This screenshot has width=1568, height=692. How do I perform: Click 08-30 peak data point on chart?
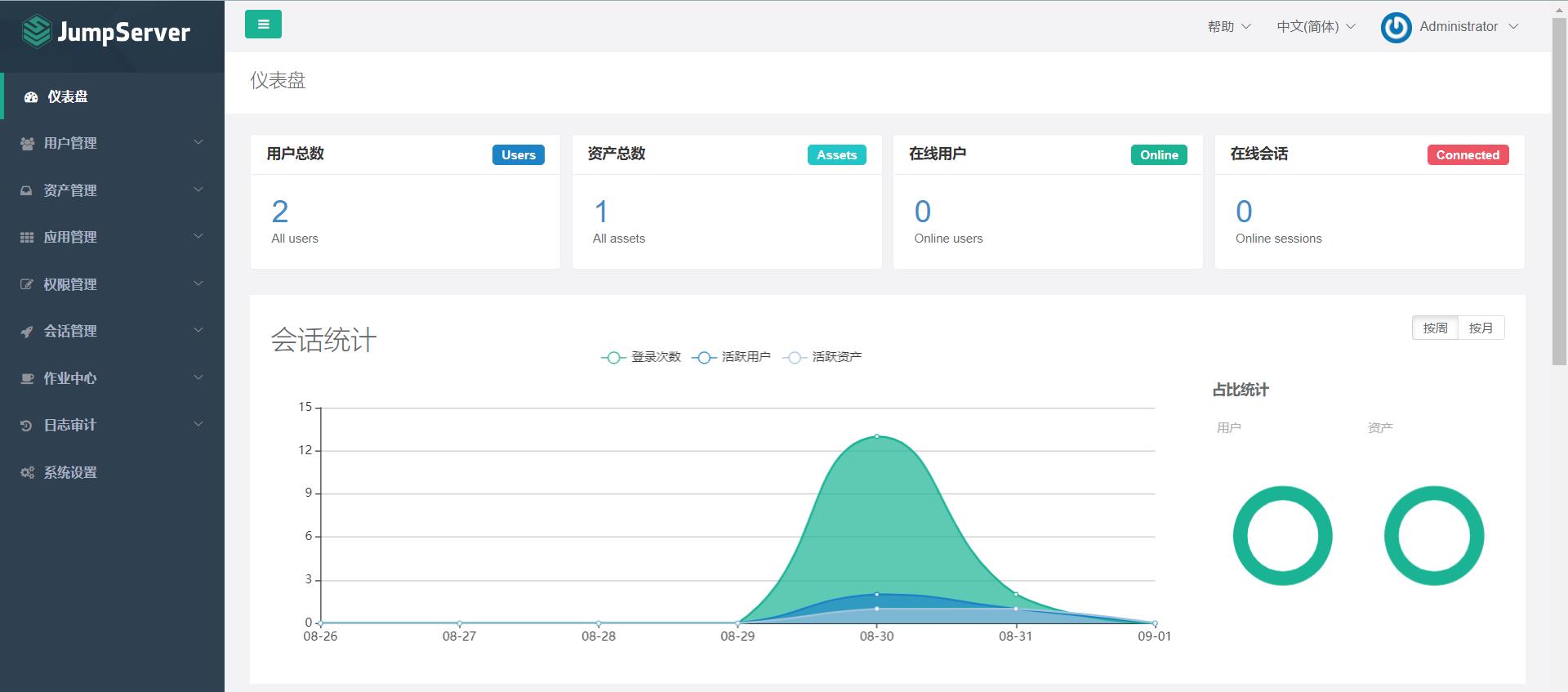click(x=877, y=436)
